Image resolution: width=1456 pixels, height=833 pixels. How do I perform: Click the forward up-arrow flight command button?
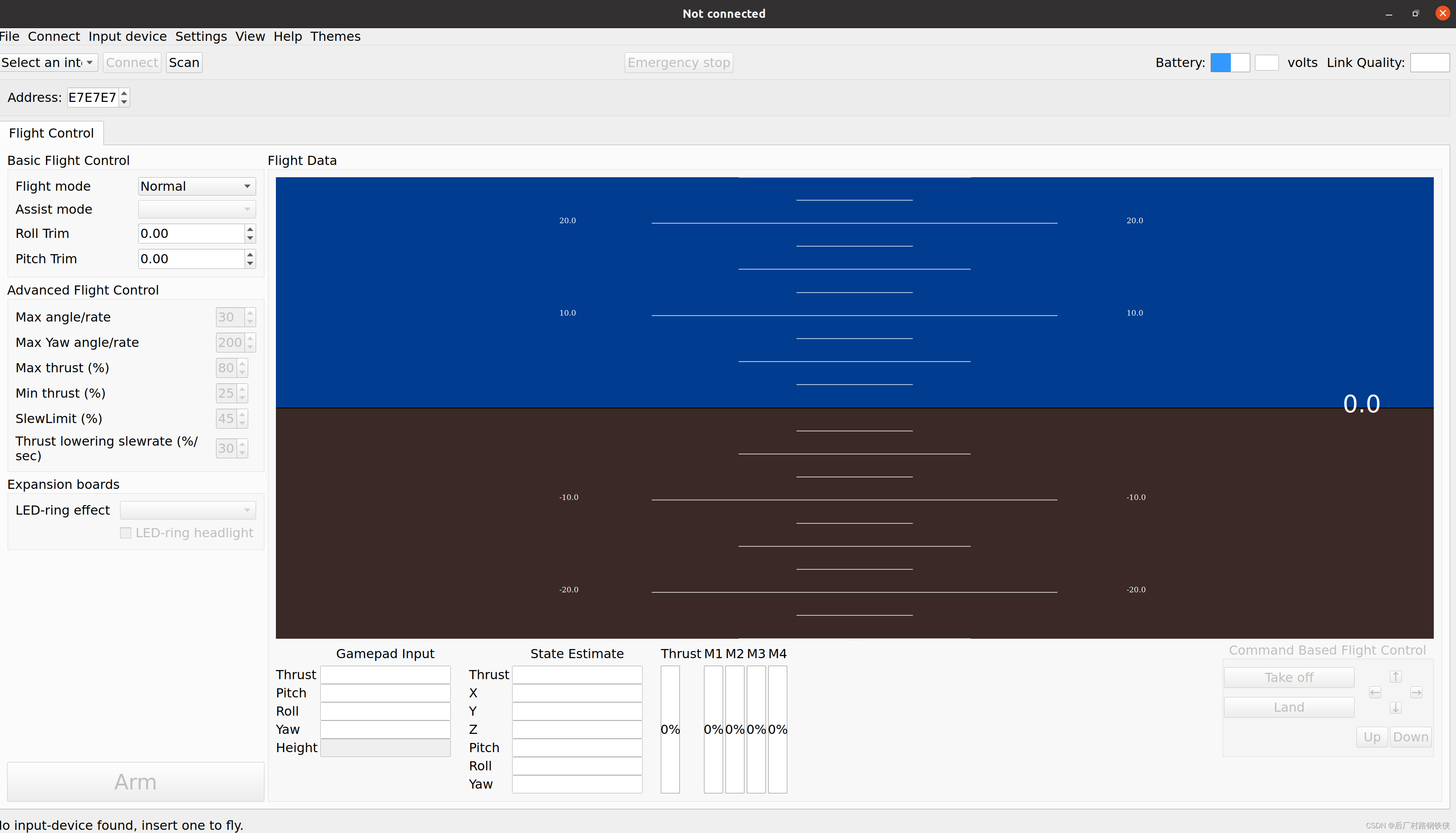click(x=1395, y=677)
